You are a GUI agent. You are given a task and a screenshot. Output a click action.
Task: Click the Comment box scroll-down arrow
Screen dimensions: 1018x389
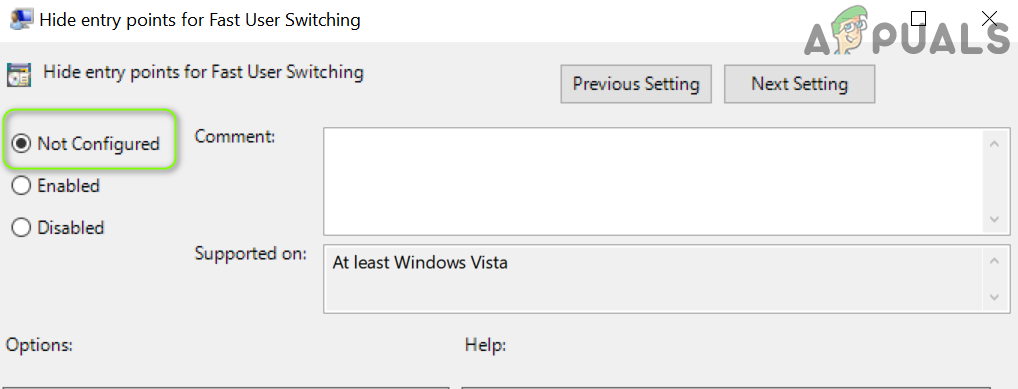click(994, 220)
